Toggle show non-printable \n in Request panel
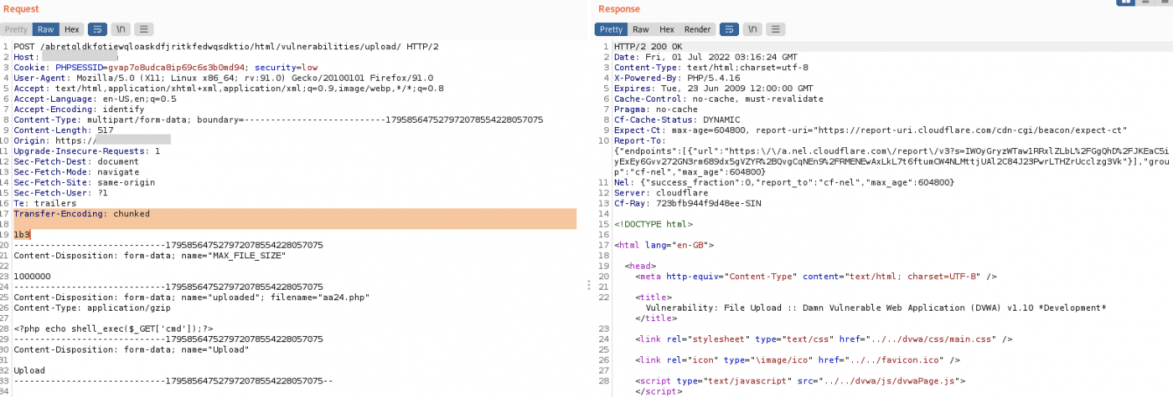This screenshot has height=397, width=1173. (x=120, y=30)
